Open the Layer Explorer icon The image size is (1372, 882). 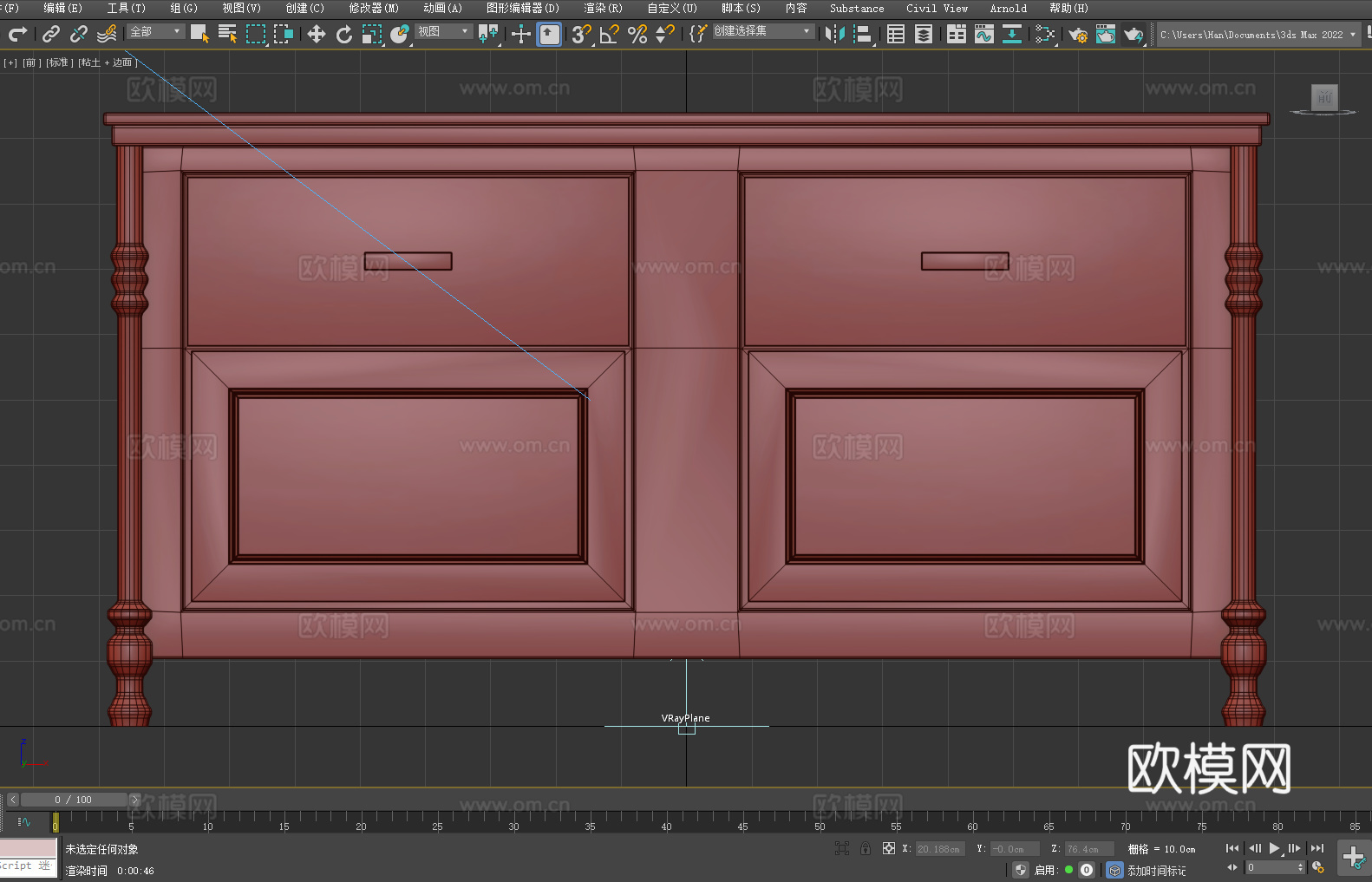pyautogui.click(x=924, y=34)
